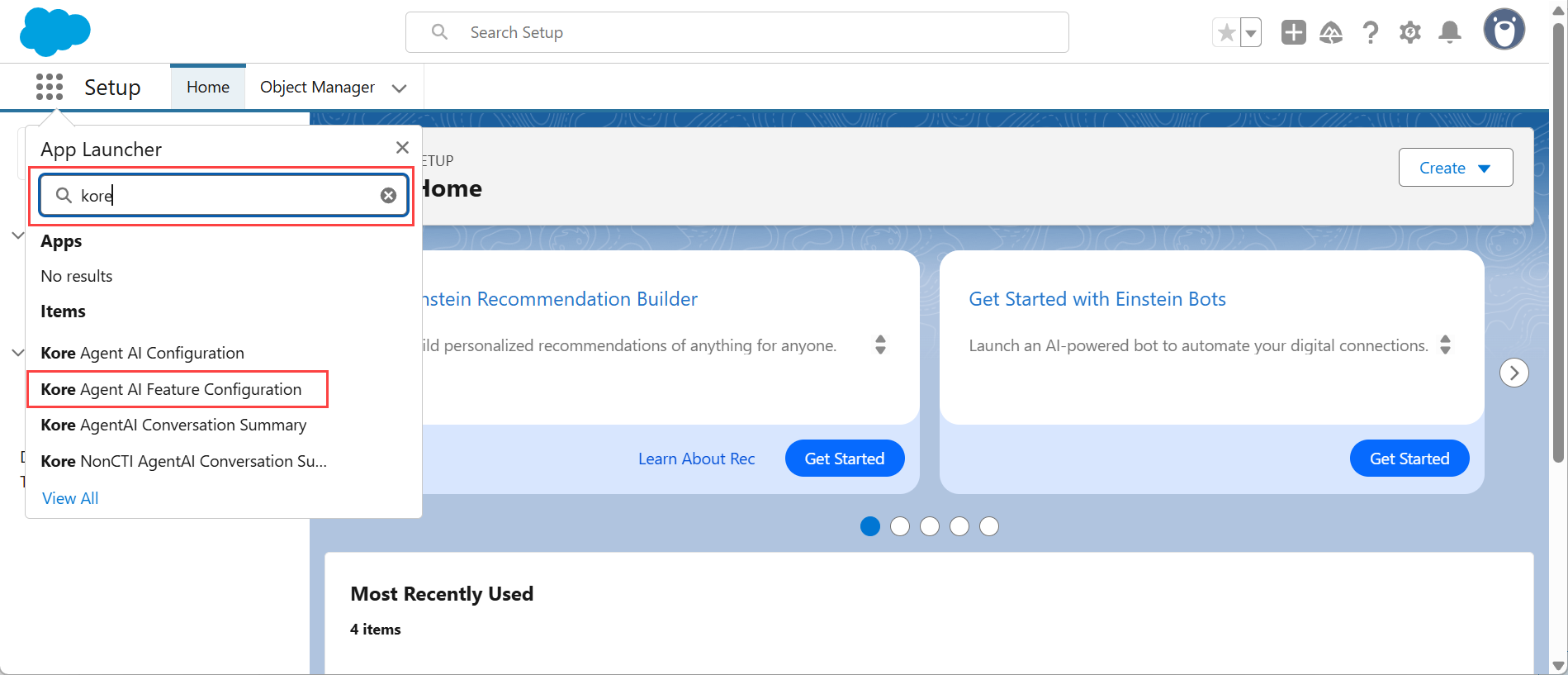Open Global Actions plus icon
Viewport: 1568px width, 675px height.
[1293, 32]
